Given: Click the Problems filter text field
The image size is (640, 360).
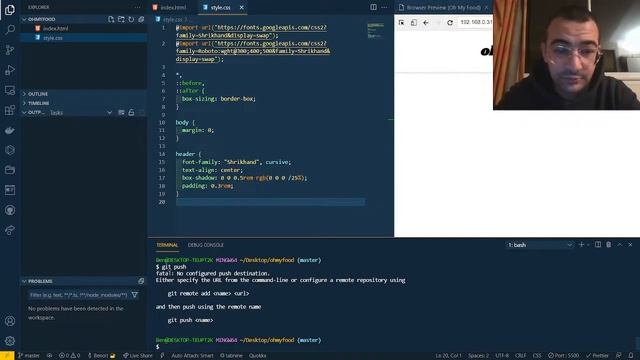Looking at the screenshot, I should (78, 295).
